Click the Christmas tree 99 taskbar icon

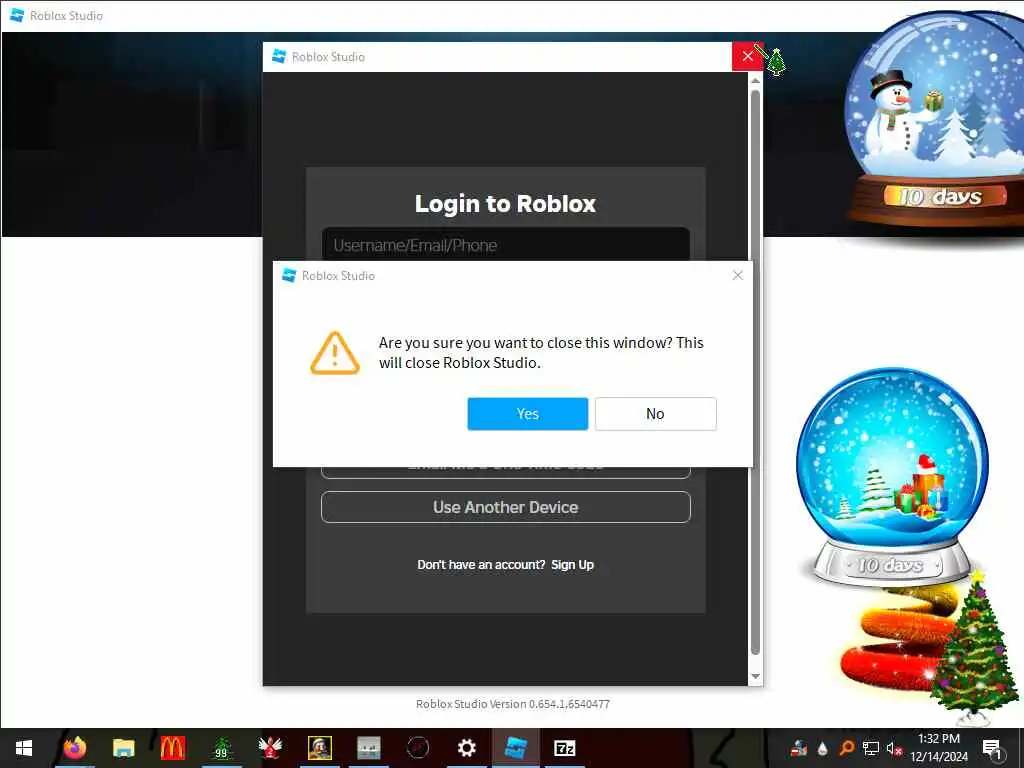[222, 748]
